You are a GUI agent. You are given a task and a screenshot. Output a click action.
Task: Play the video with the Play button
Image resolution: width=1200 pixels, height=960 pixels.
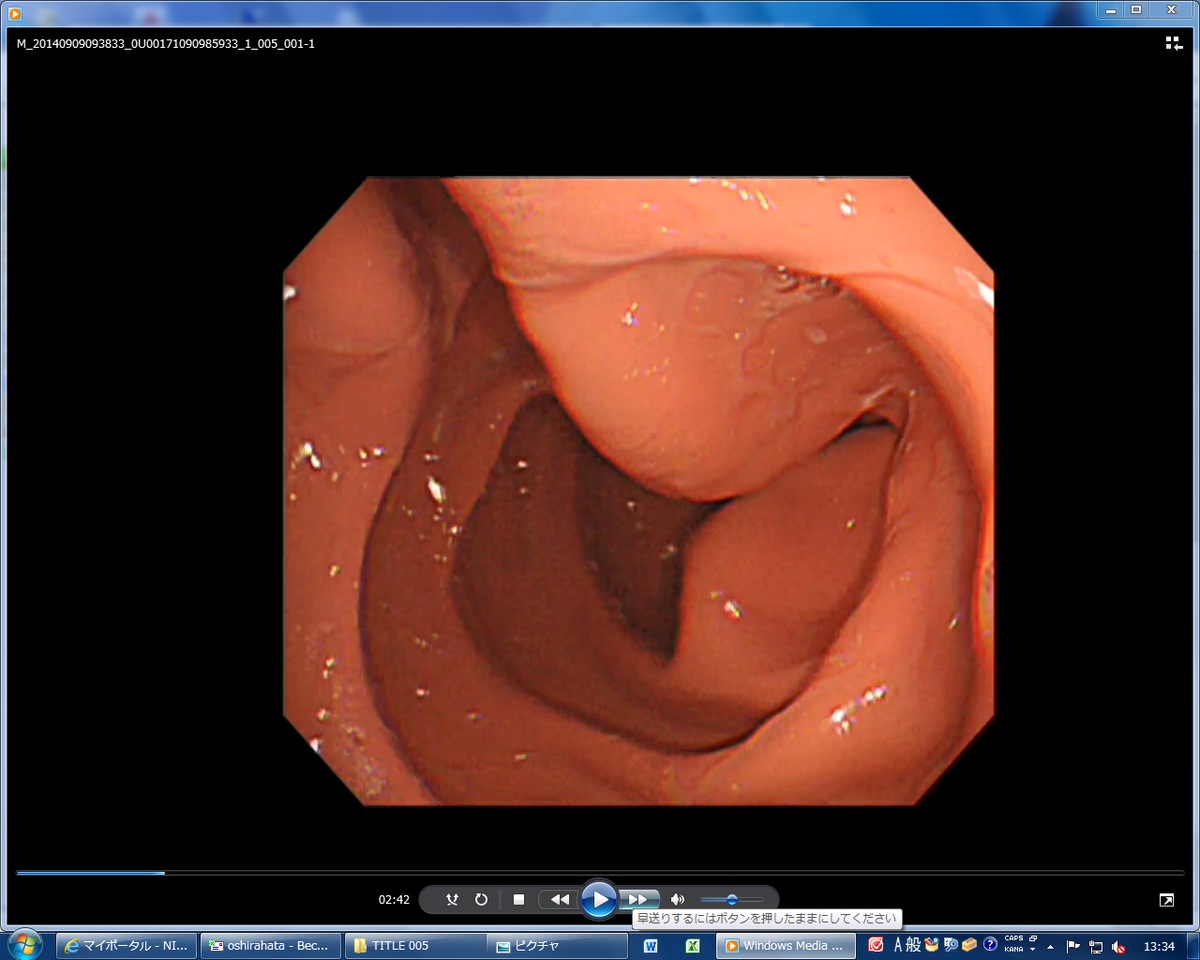coord(599,899)
